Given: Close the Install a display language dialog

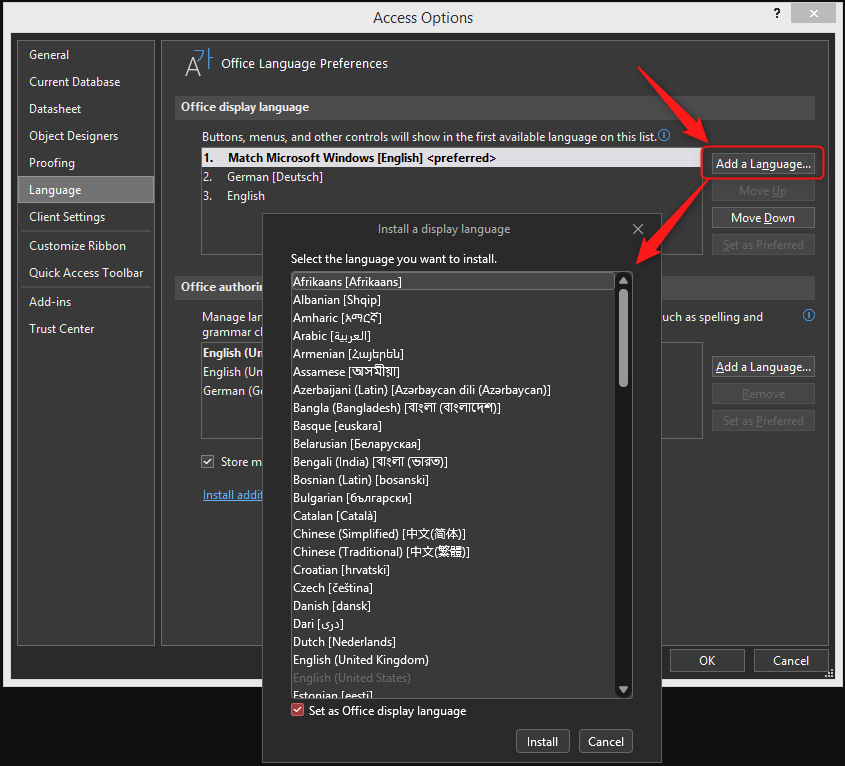Looking at the screenshot, I should tap(638, 229).
